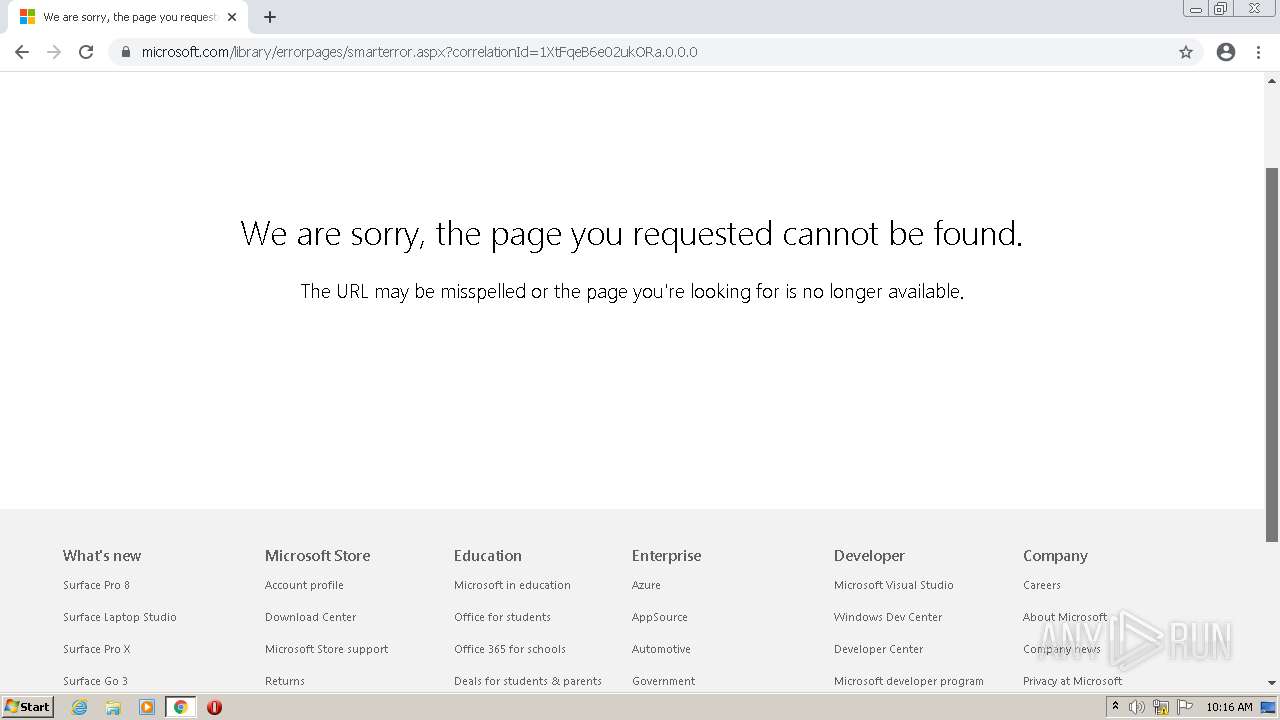
Task: Open the Office 365 for schools link
Action: (x=510, y=649)
